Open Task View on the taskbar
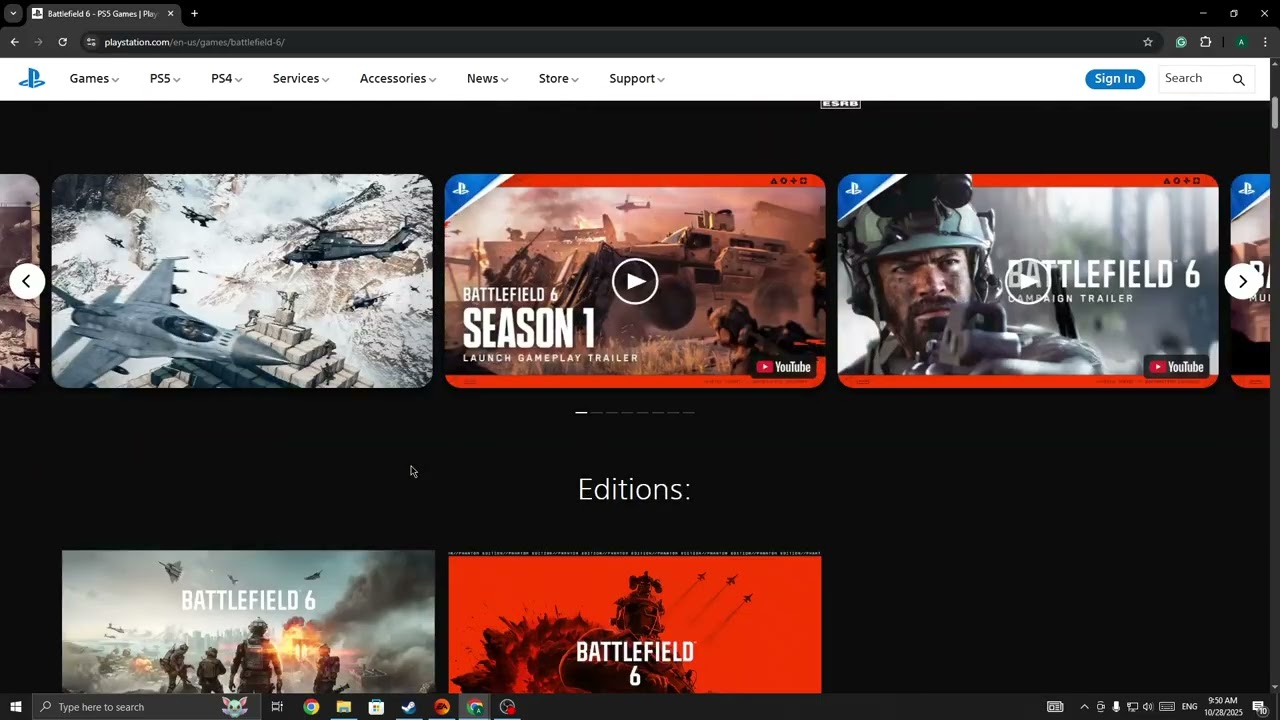Image resolution: width=1280 pixels, height=720 pixels. tap(277, 707)
